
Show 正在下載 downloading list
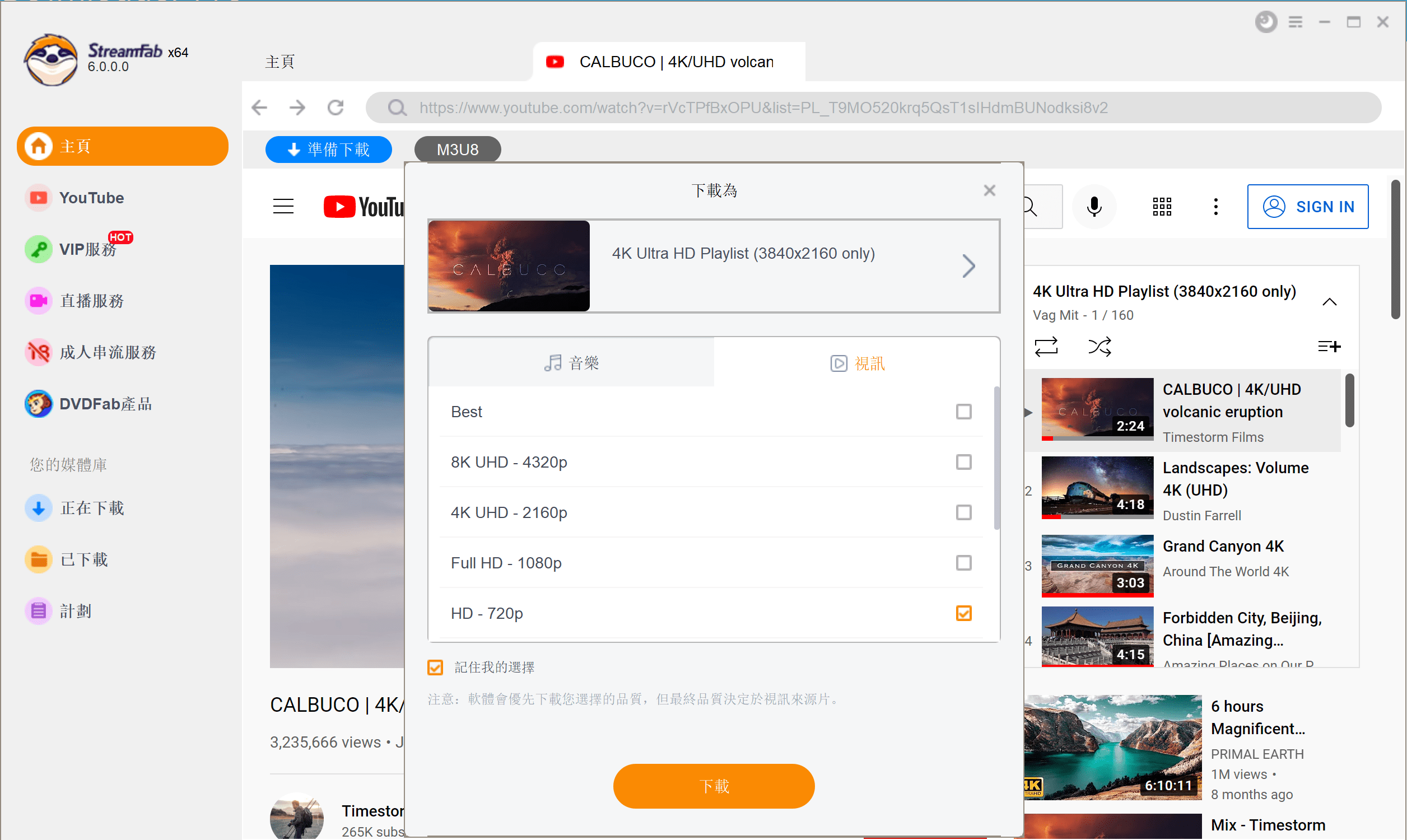74,508
